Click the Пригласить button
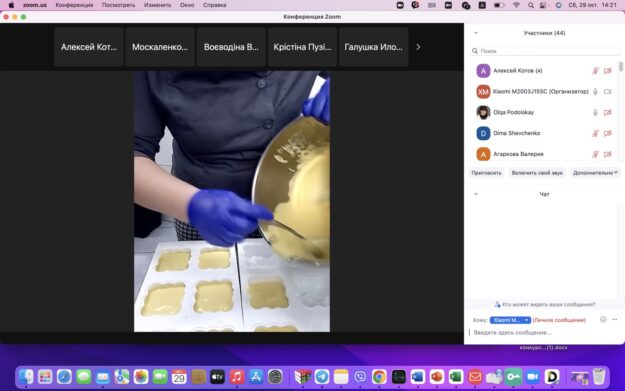 tap(486, 173)
